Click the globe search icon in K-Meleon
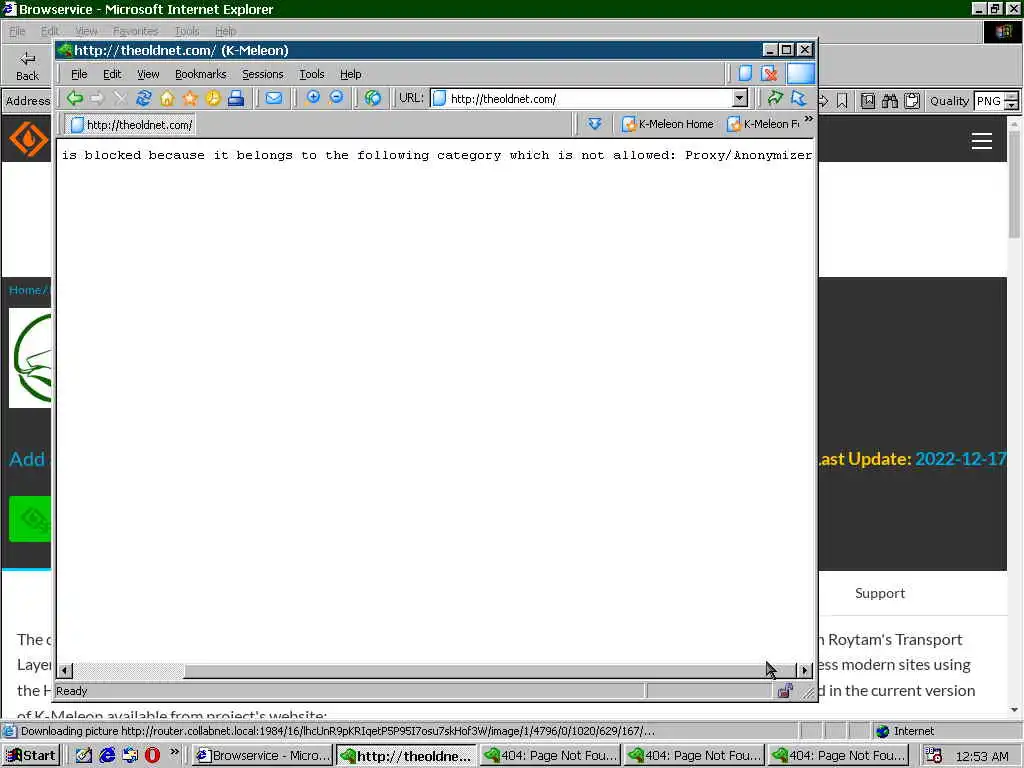The height and width of the screenshot is (768, 1024). coord(373,99)
